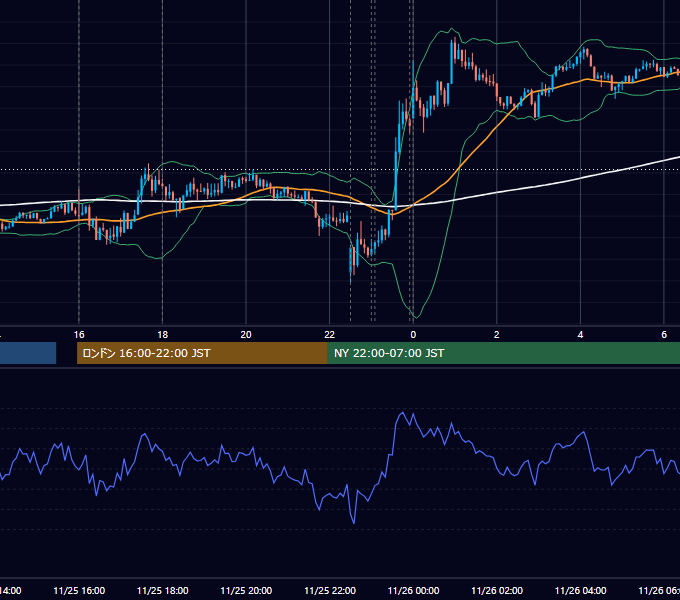680x600 pixels.
Task: Click the "2" hour label on price chart axis
Action: tap(497, 335)
